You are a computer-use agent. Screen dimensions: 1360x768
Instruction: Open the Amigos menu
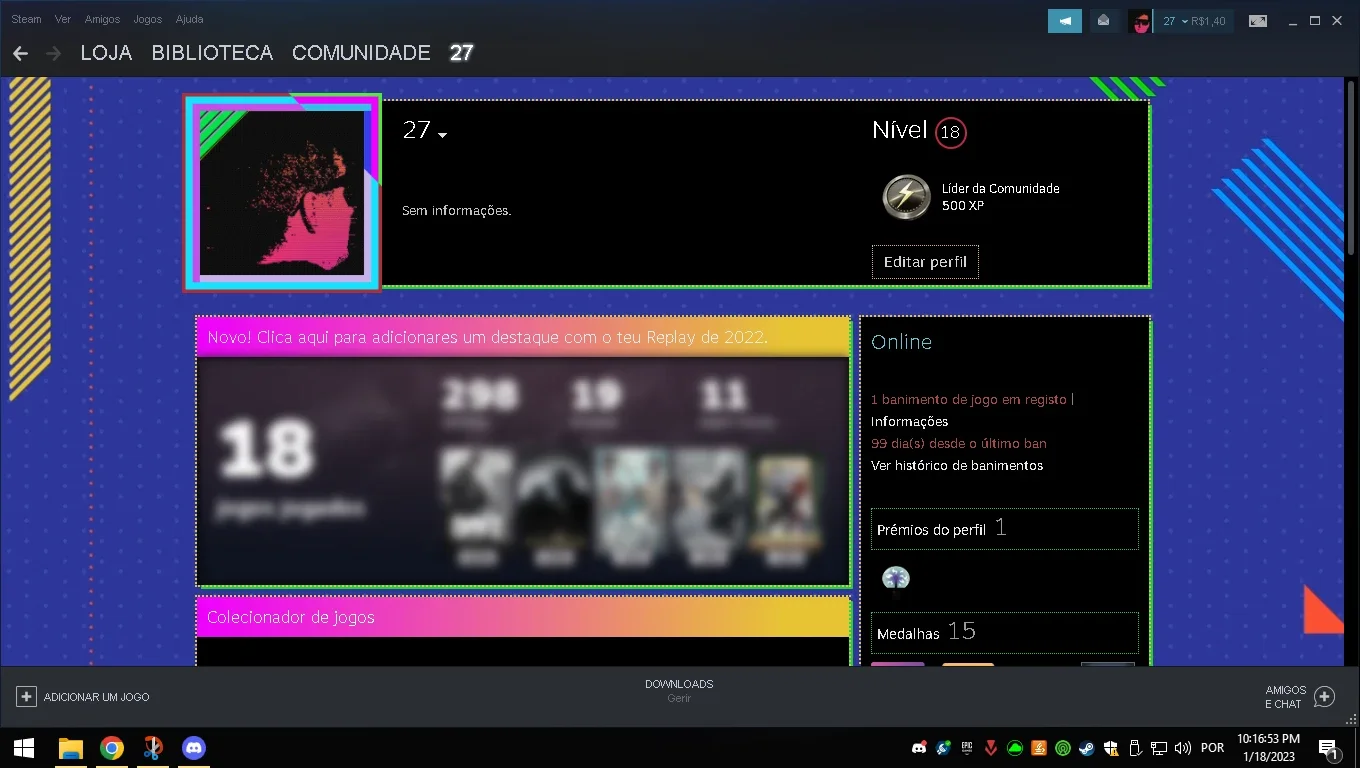(x=102, y=19)
